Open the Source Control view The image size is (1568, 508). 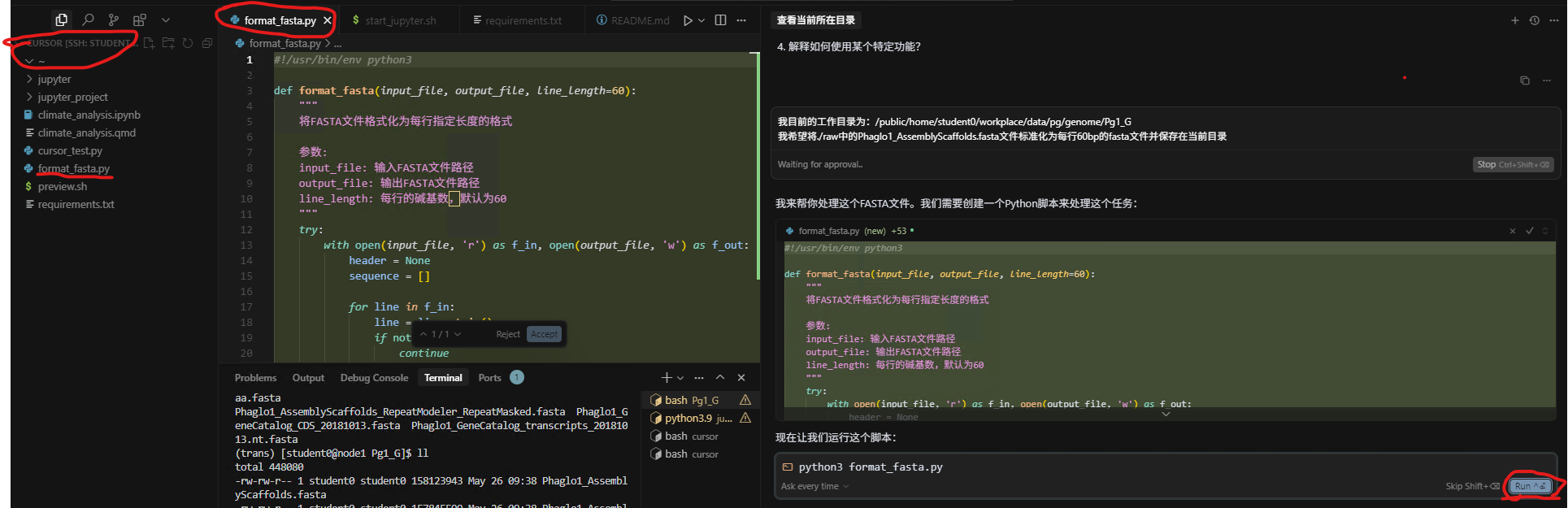click(114, 20)
